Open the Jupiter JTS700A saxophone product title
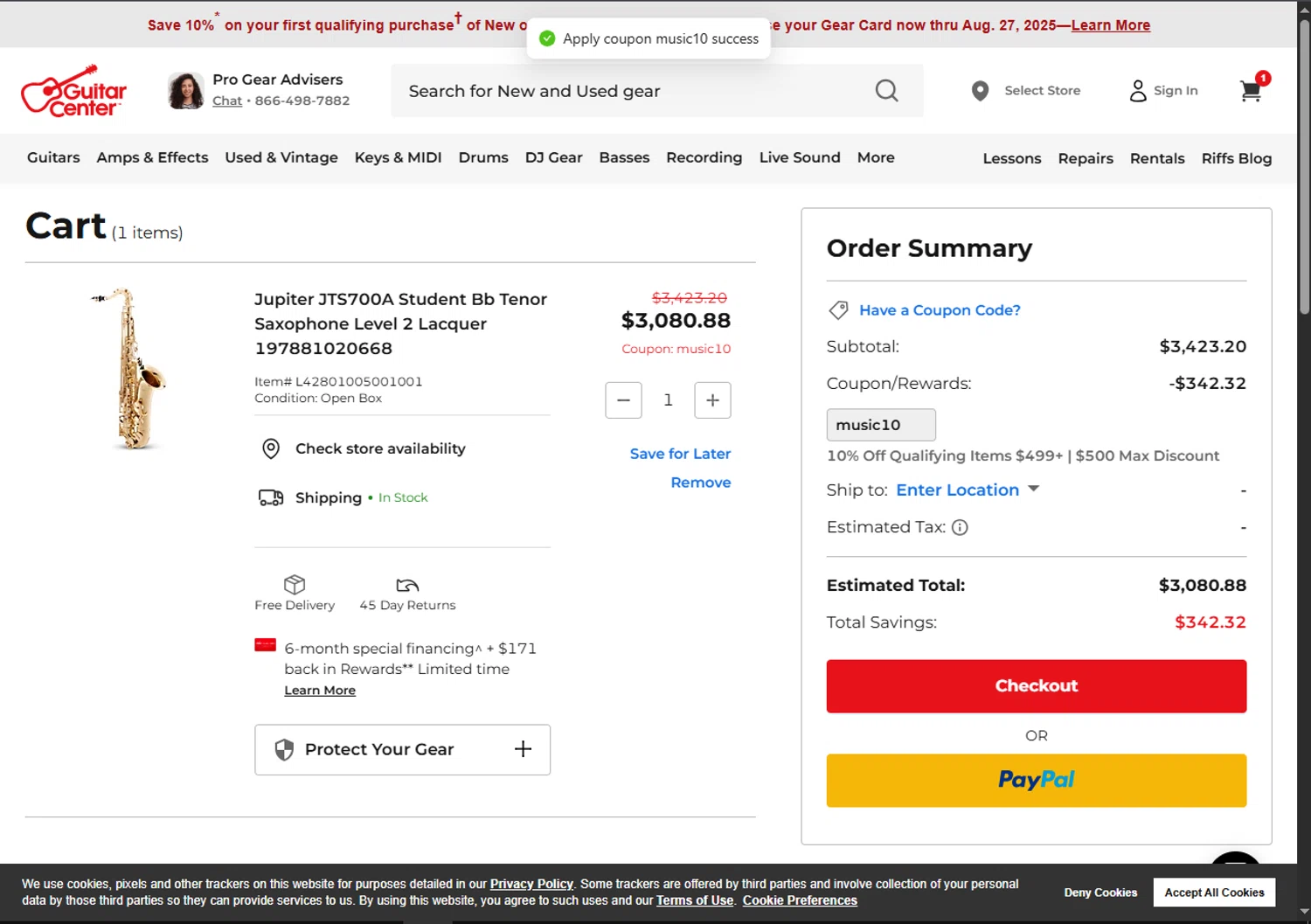Screen dimensions: 1311x924 400,323
